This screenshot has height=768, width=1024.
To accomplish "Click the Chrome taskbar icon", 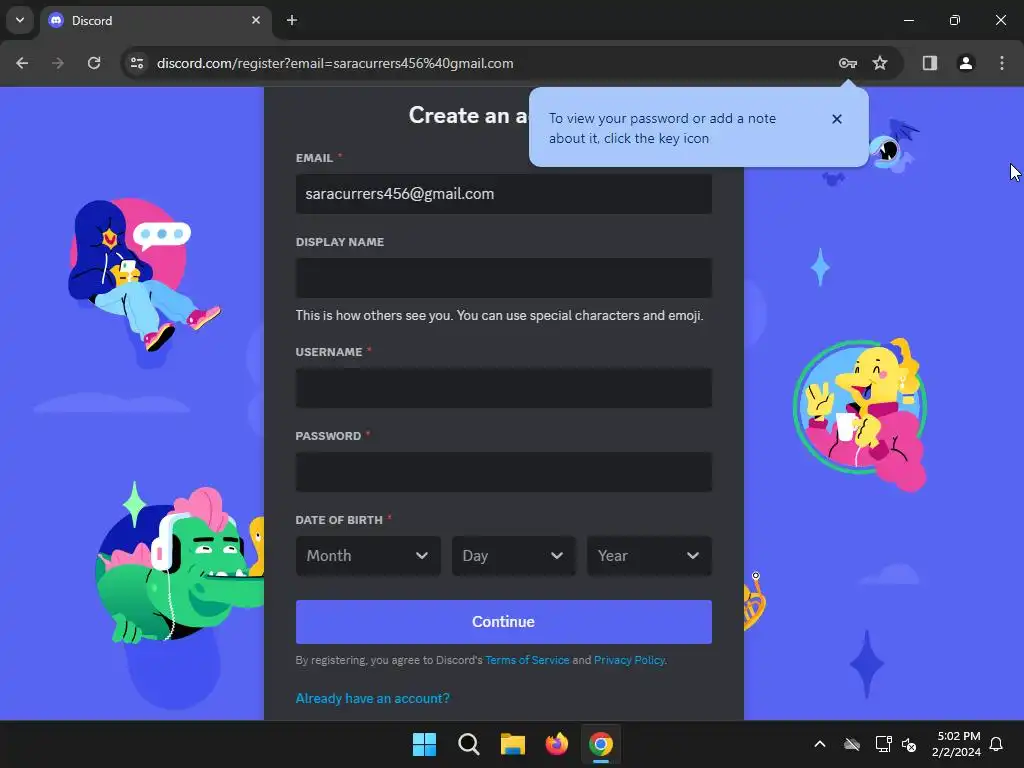I will (x=601, y=744).
